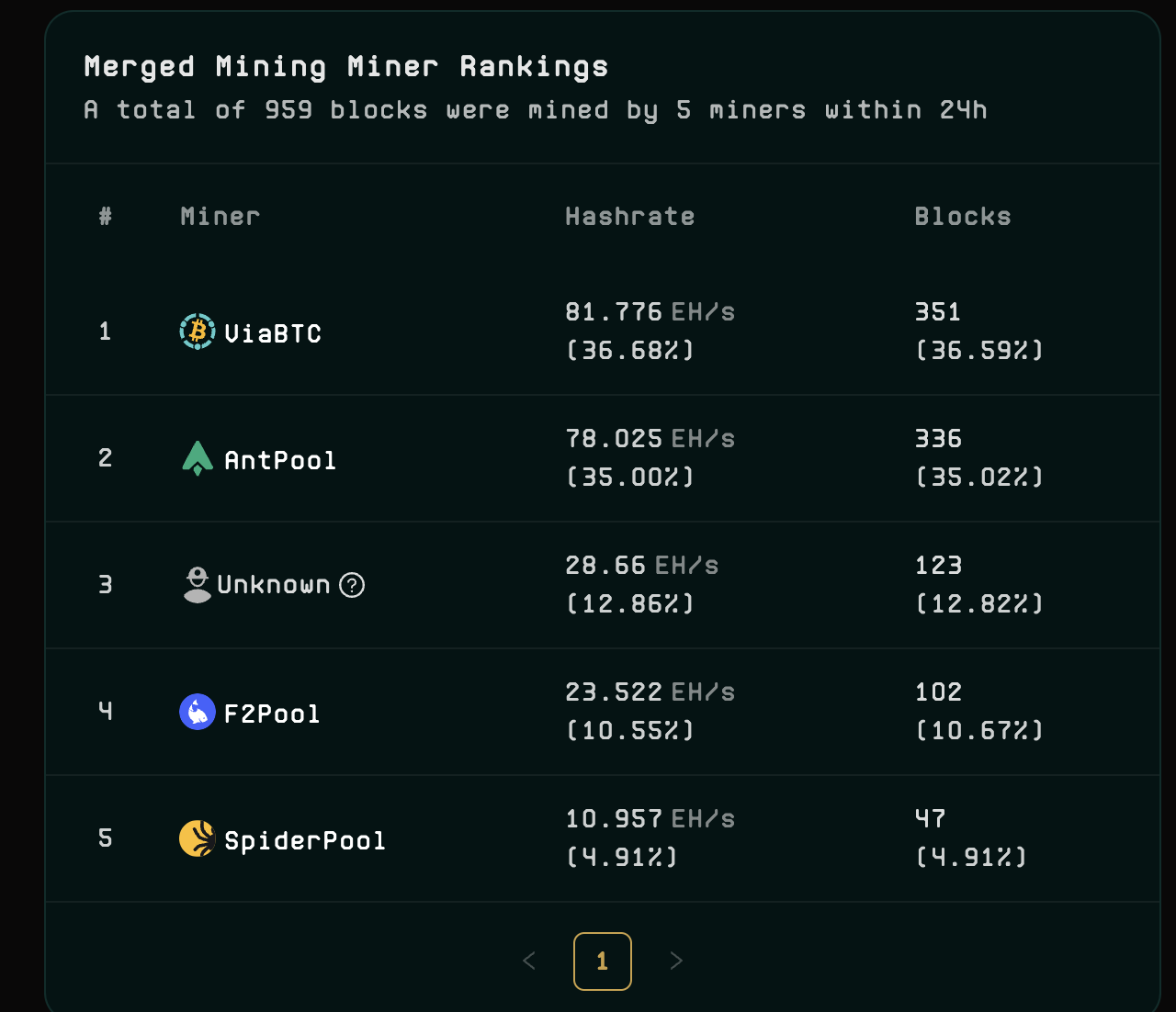
Task: Open the Unknown miner help question mark
Action: tap(351, 585)
